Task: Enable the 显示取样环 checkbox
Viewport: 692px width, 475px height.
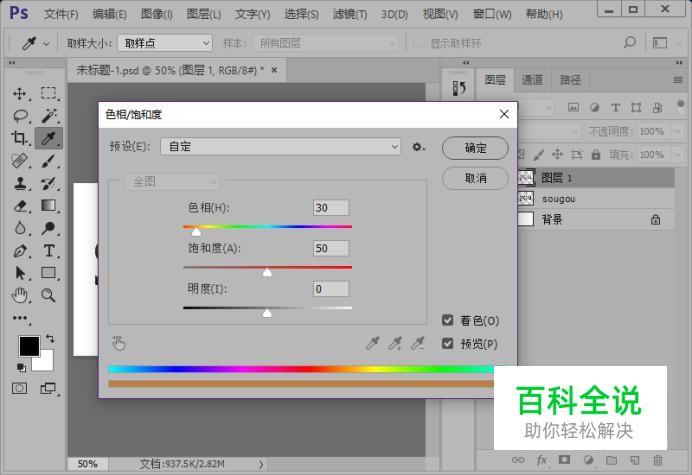Action: [418, 43]
